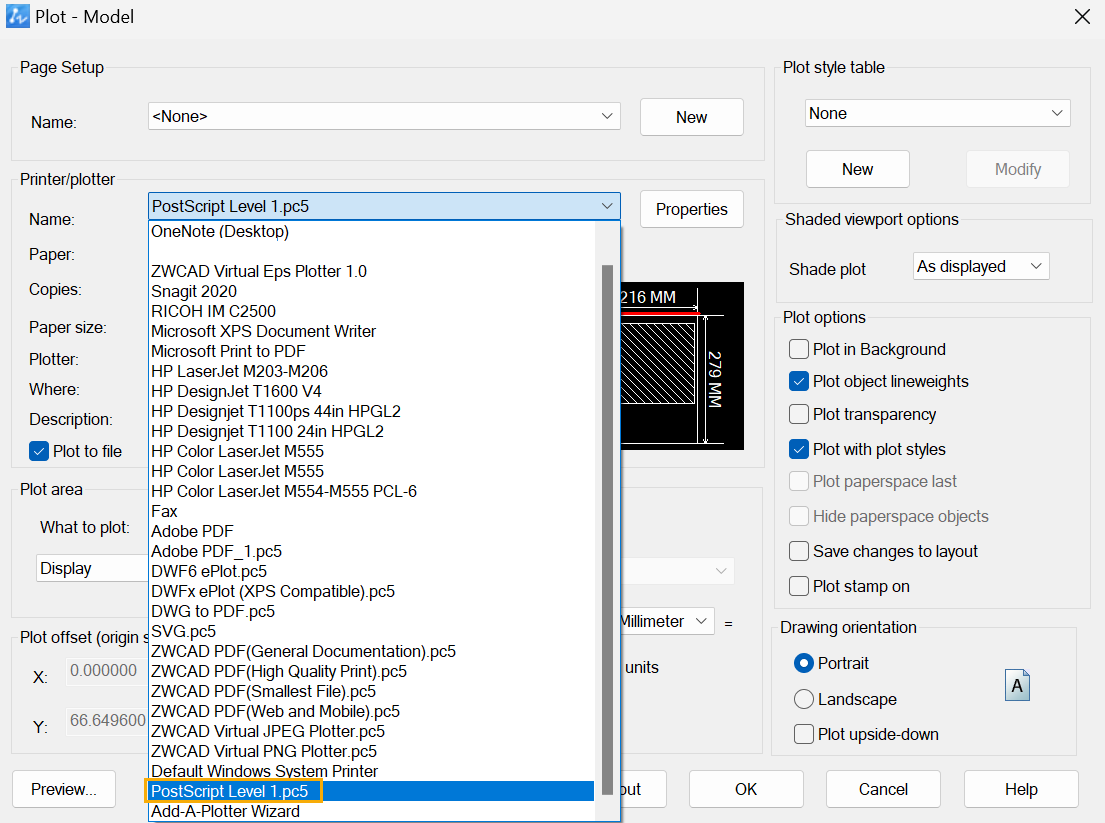The height and width of the screenshot is (823, 1105).
Task: Click the printer list scrollbar thumb
Action: click(607, 532)
